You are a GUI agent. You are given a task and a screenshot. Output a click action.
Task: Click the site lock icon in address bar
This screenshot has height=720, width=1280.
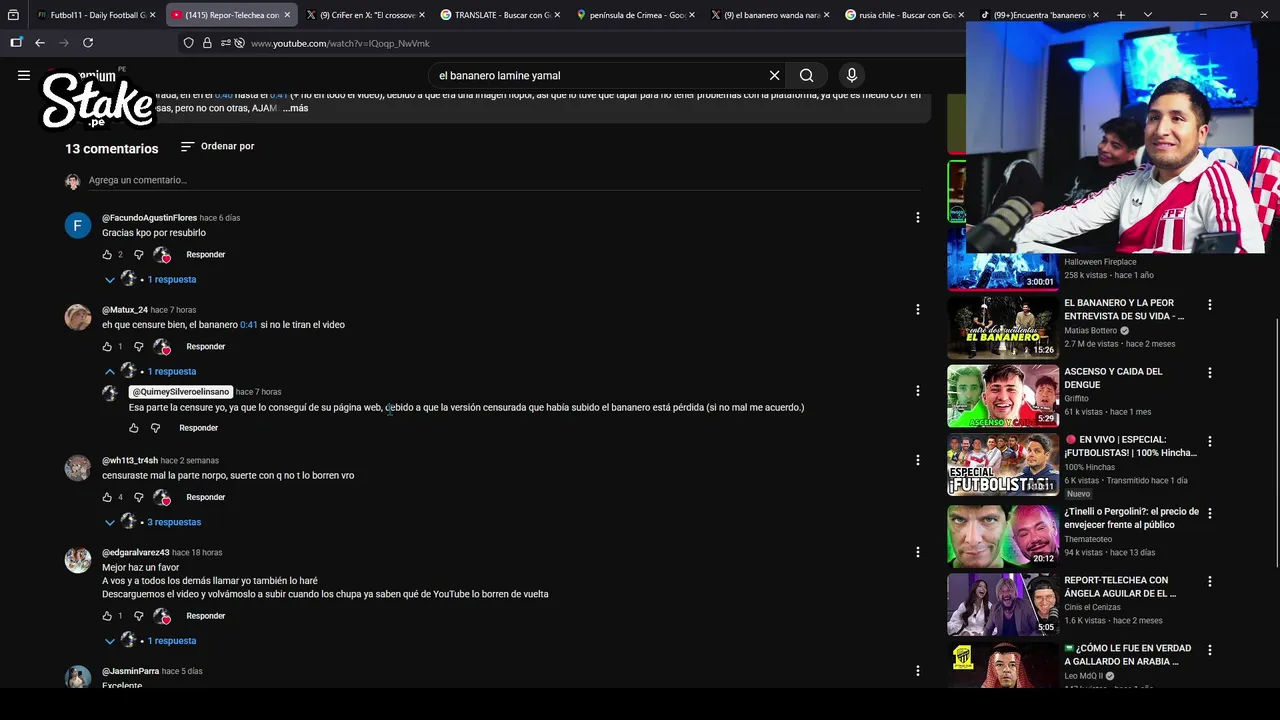(207, 43)
